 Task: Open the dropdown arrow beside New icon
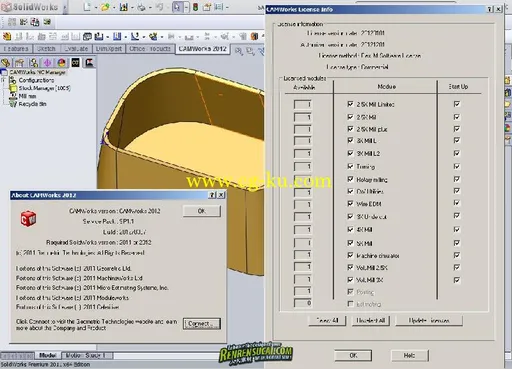point(95,7)
